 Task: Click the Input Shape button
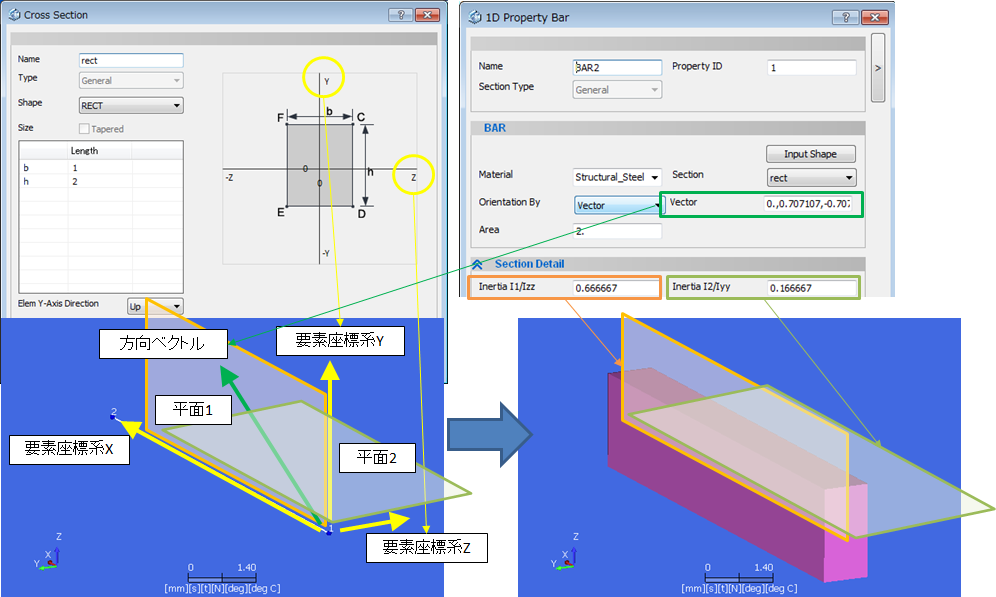coord(811,154)
